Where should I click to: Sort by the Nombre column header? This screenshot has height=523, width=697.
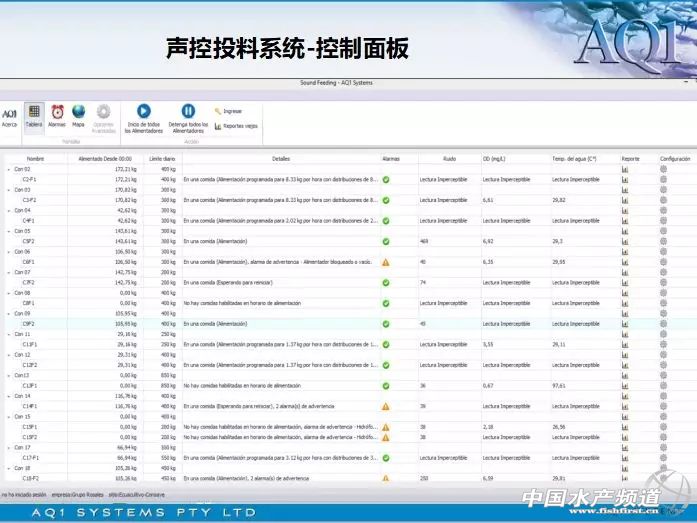[x=36, y=159]
